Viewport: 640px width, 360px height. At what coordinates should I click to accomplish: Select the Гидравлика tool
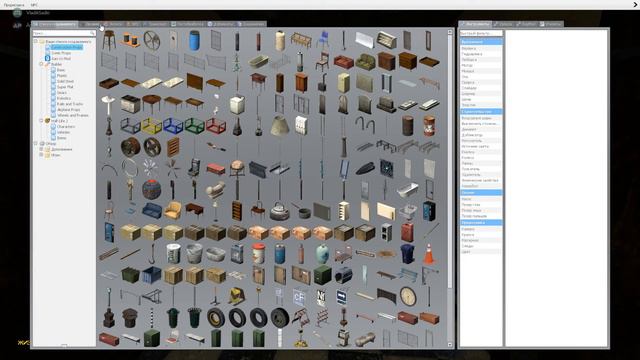tap(481, 54)
